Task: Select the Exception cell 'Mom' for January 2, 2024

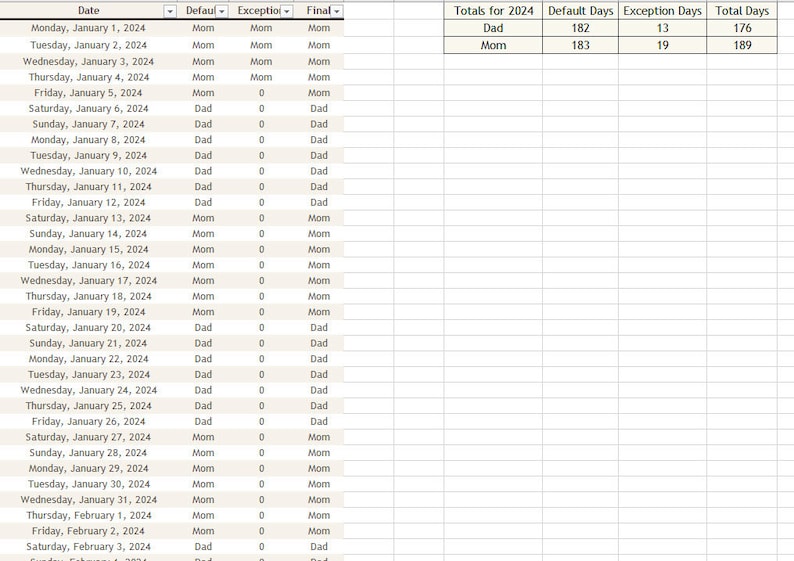Action: point(261,45)
